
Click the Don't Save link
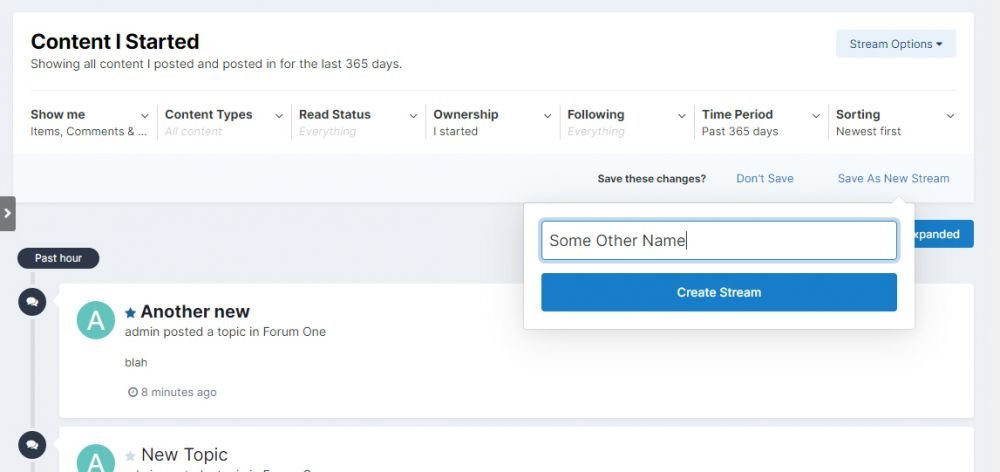(764, 179)
